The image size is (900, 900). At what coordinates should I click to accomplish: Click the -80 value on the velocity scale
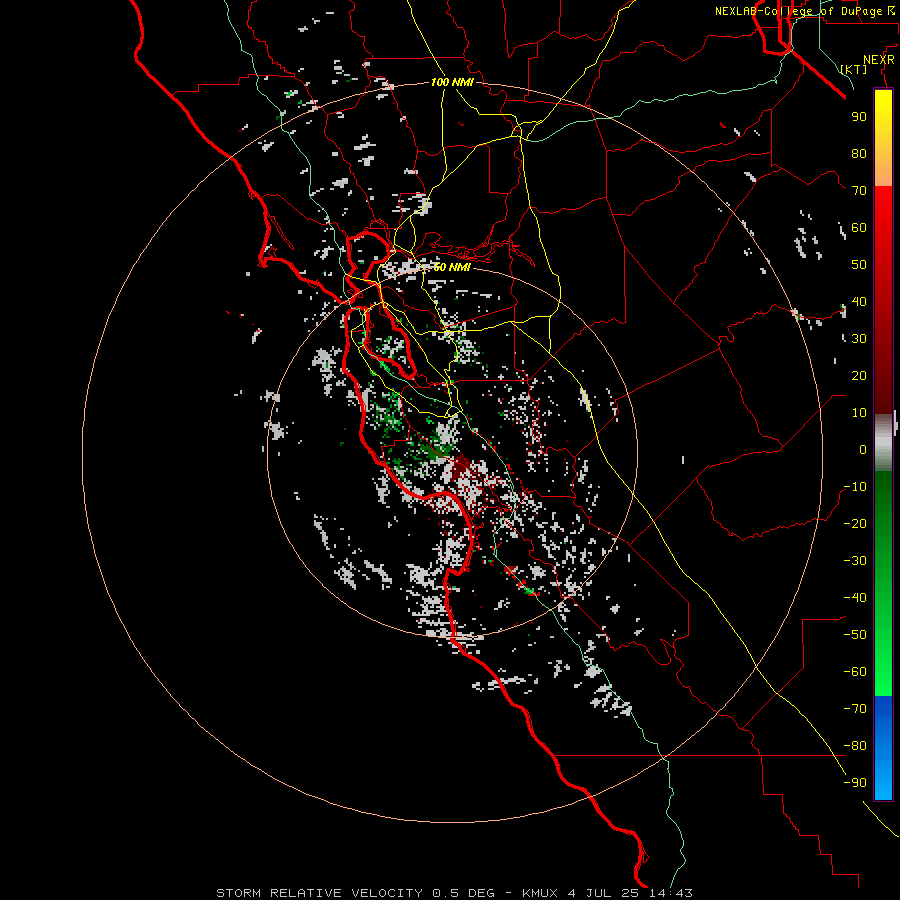(855, 746)
